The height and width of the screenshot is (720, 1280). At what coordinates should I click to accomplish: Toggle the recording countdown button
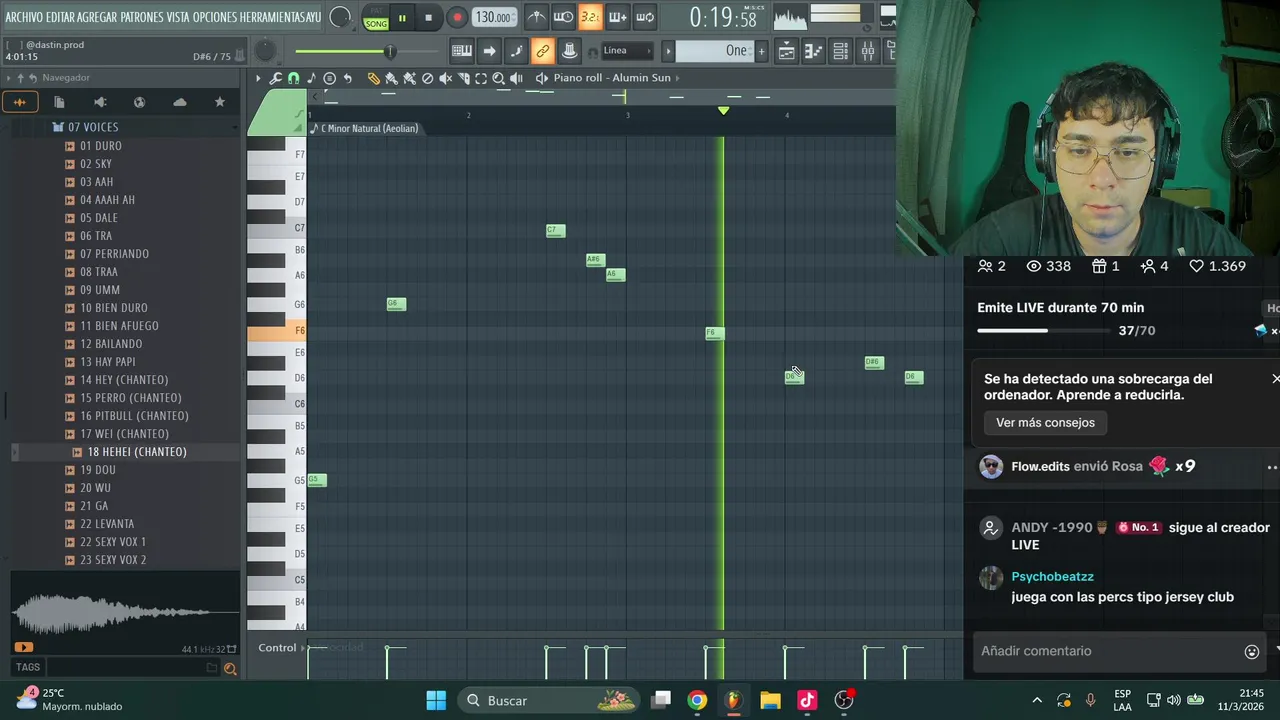click(x=591, y=17)
